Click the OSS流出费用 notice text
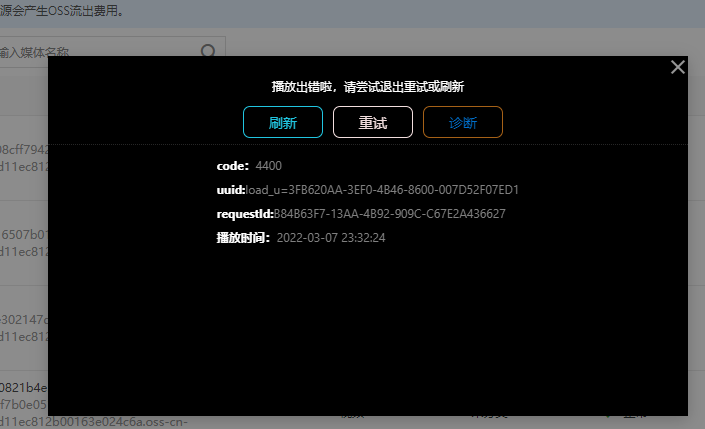 (62, 11)
